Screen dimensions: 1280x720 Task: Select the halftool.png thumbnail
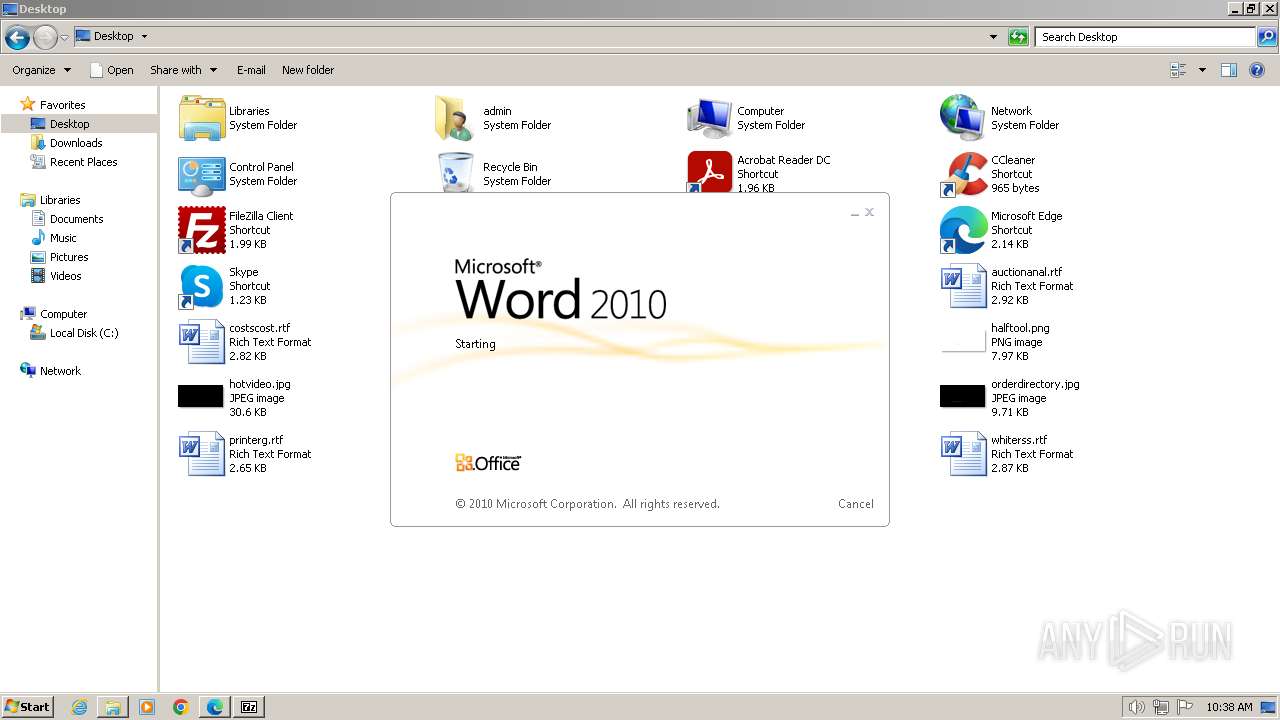[x=964, y=342]
